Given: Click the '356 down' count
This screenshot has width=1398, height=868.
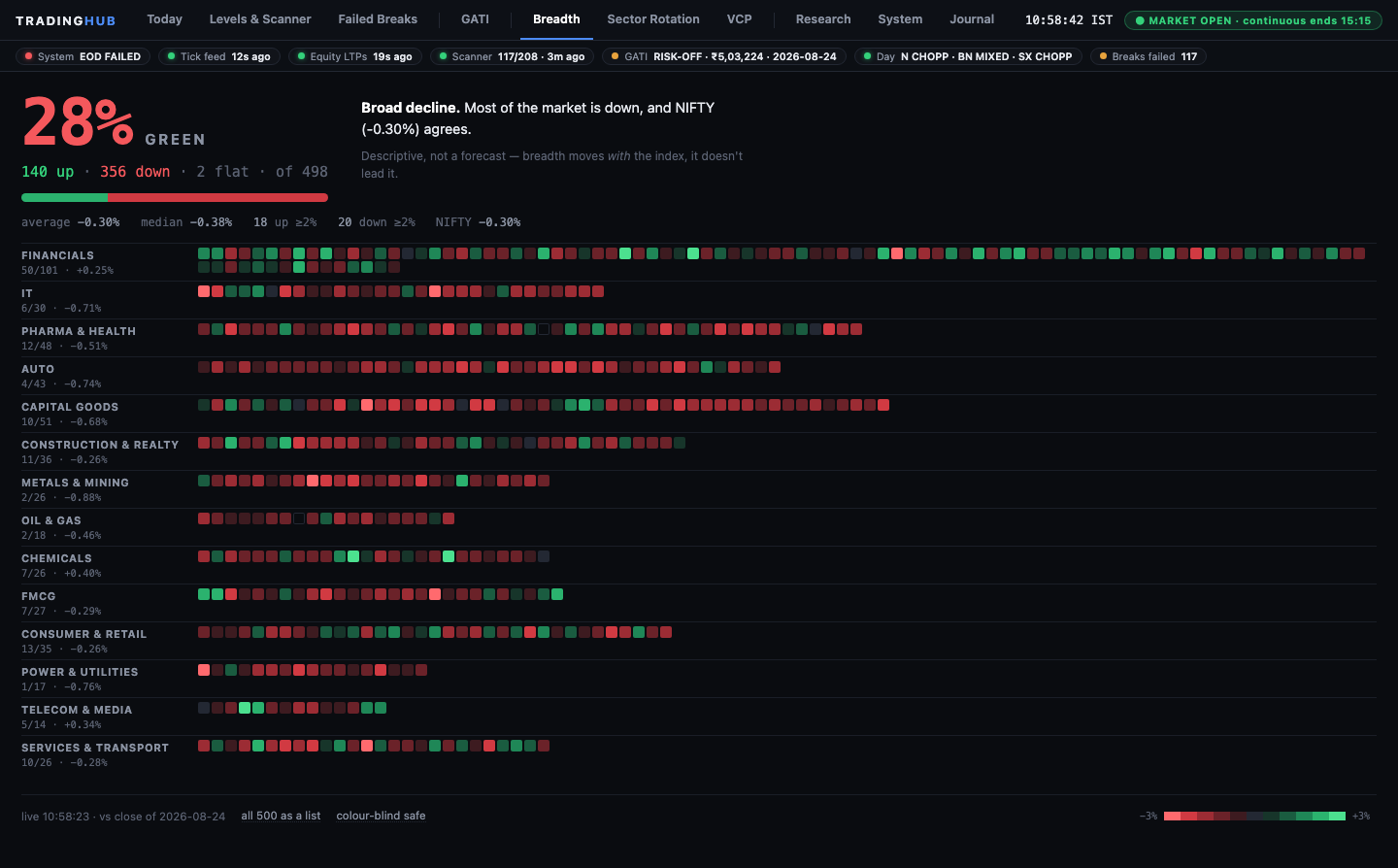Looking at the screenshot, I should 135,172.
